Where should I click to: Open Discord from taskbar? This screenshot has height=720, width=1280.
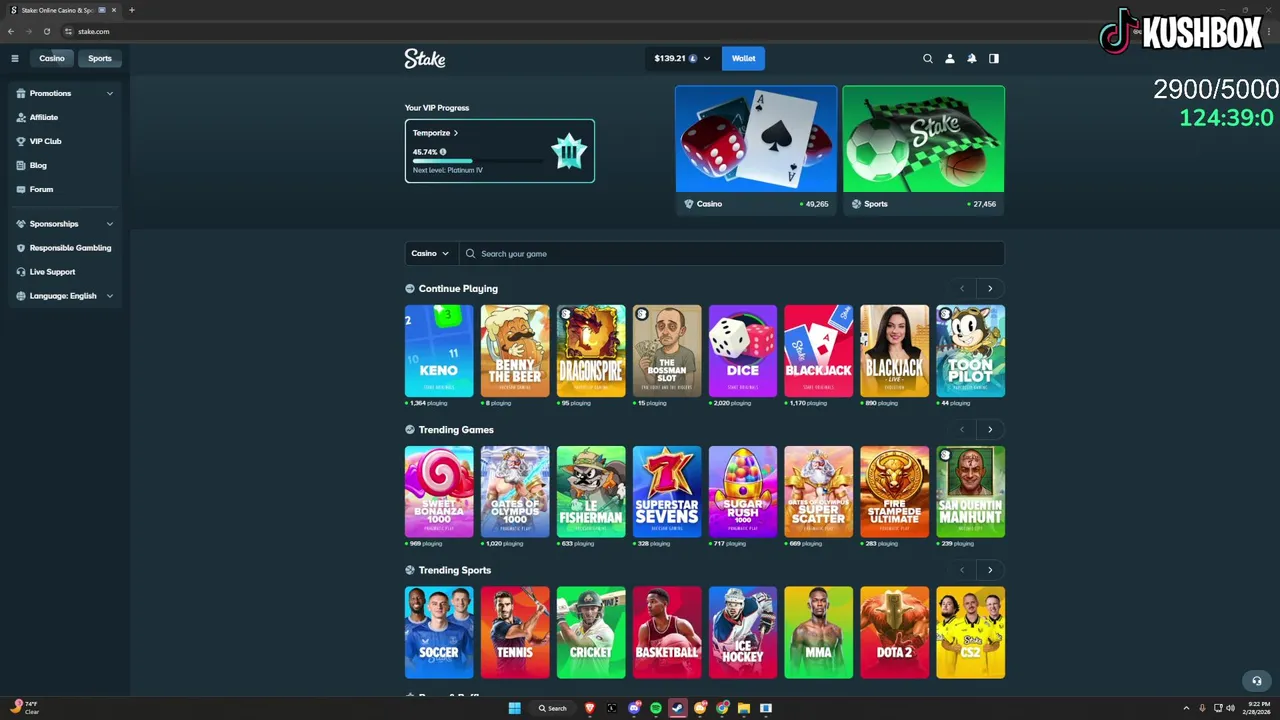tap(634, 708)
